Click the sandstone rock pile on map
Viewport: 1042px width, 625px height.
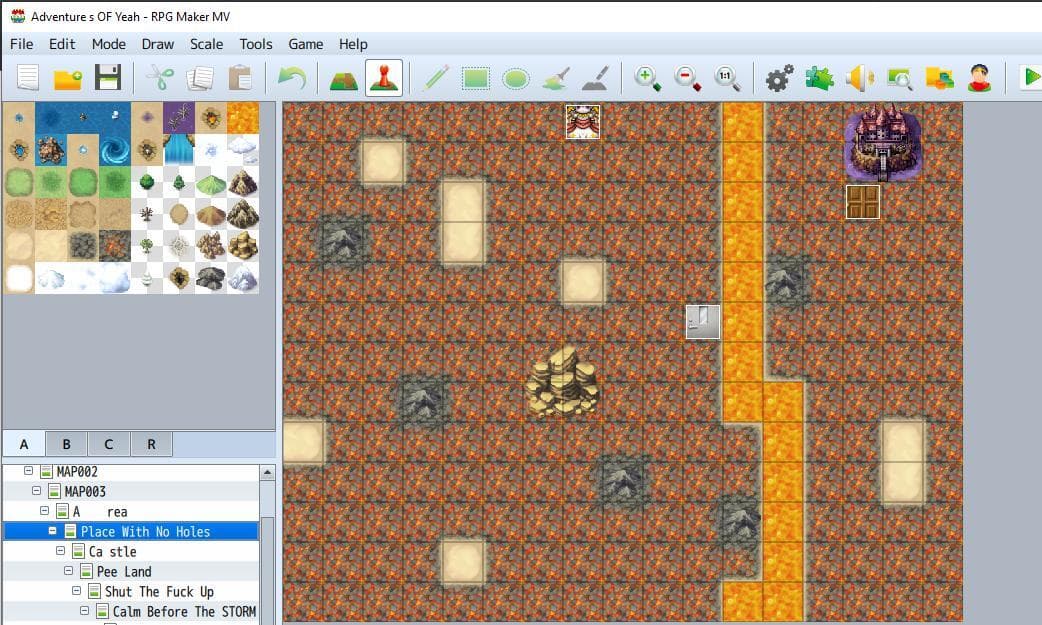562,382
